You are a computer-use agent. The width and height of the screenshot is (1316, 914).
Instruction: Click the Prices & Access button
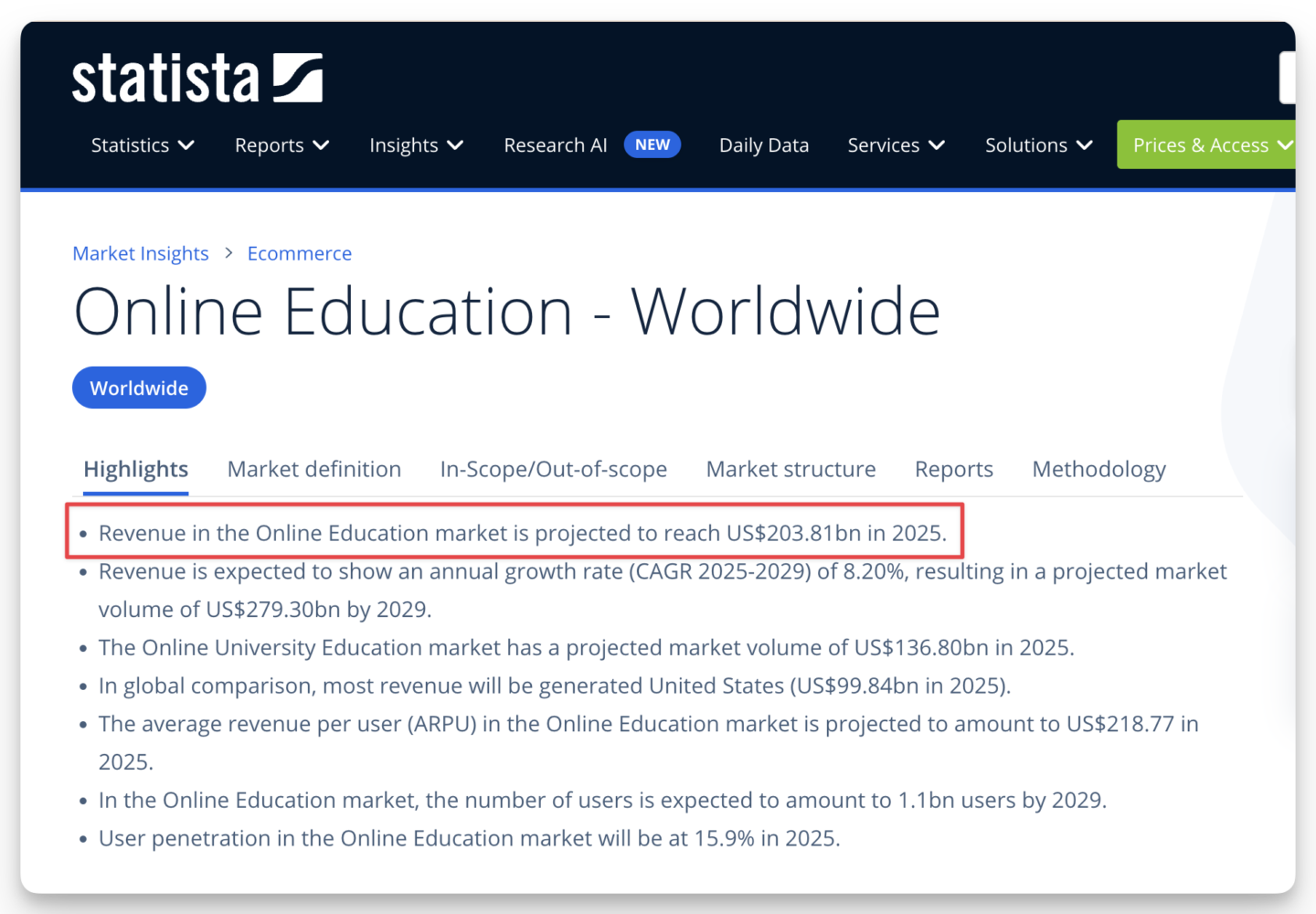click(x=1206, y=144)
